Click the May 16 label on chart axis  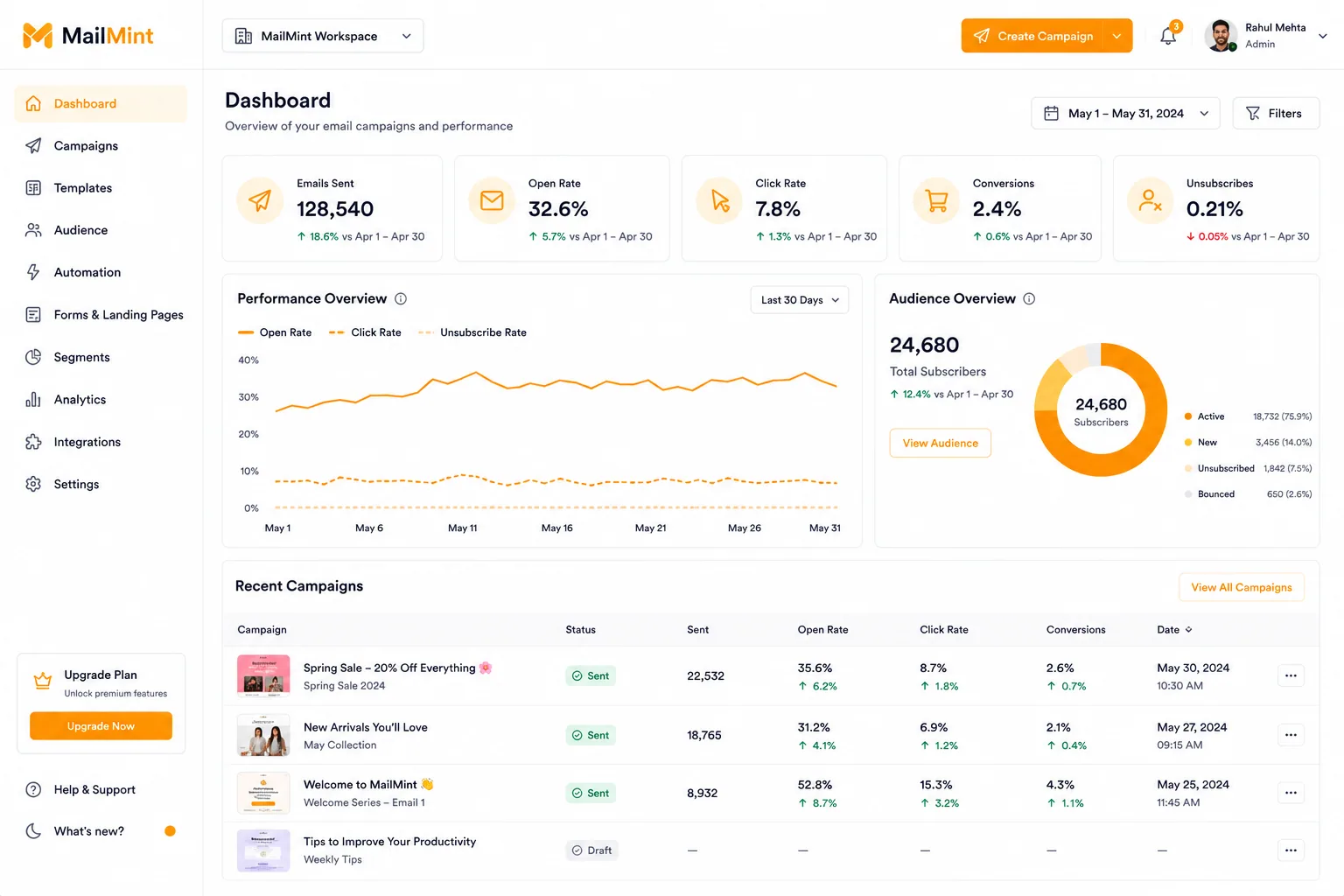pyautogui.click(x=557, y=528)
